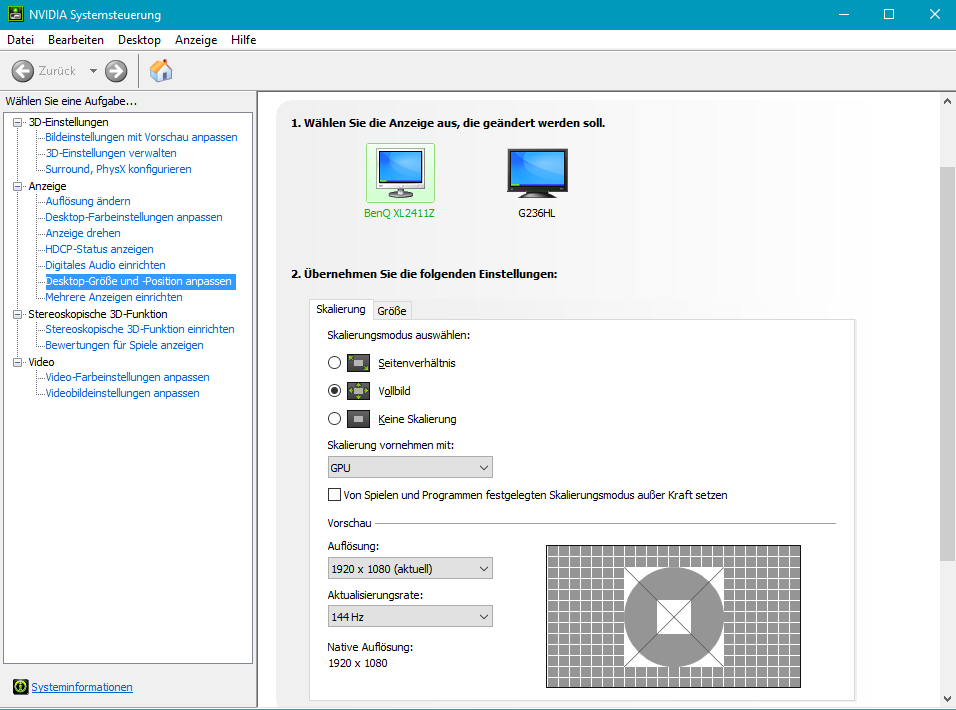Select the G236HL monitor icon
This screenshot has height=710, width=956.
537,173
